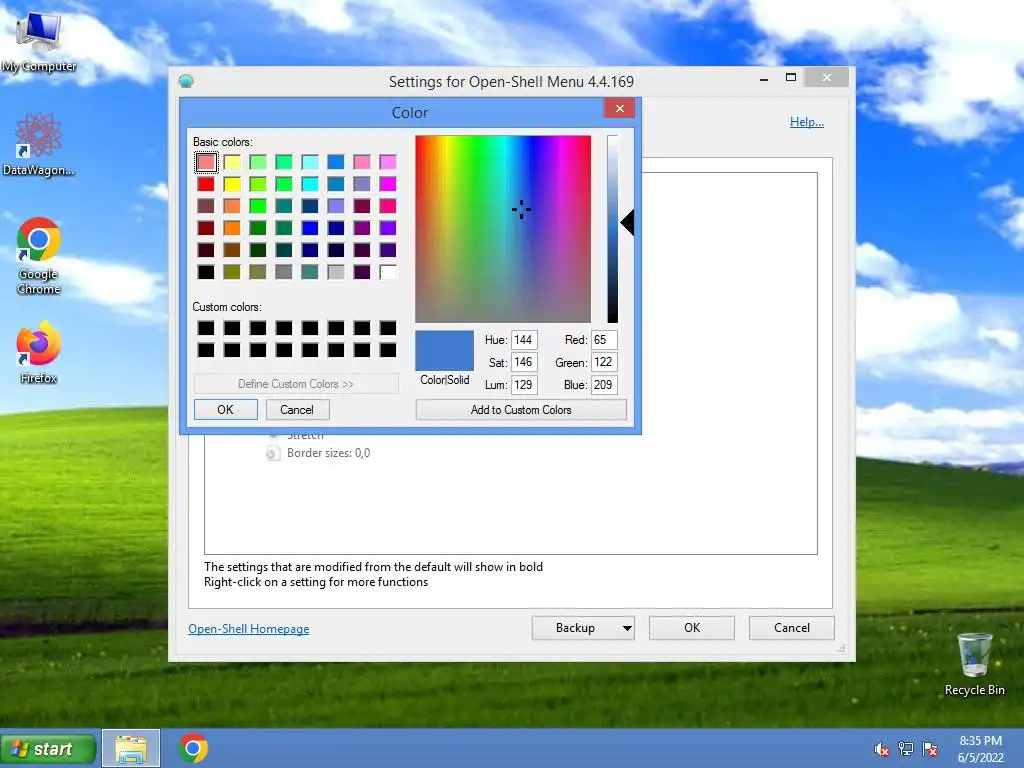Launch Firefox from the desktop

39,353
